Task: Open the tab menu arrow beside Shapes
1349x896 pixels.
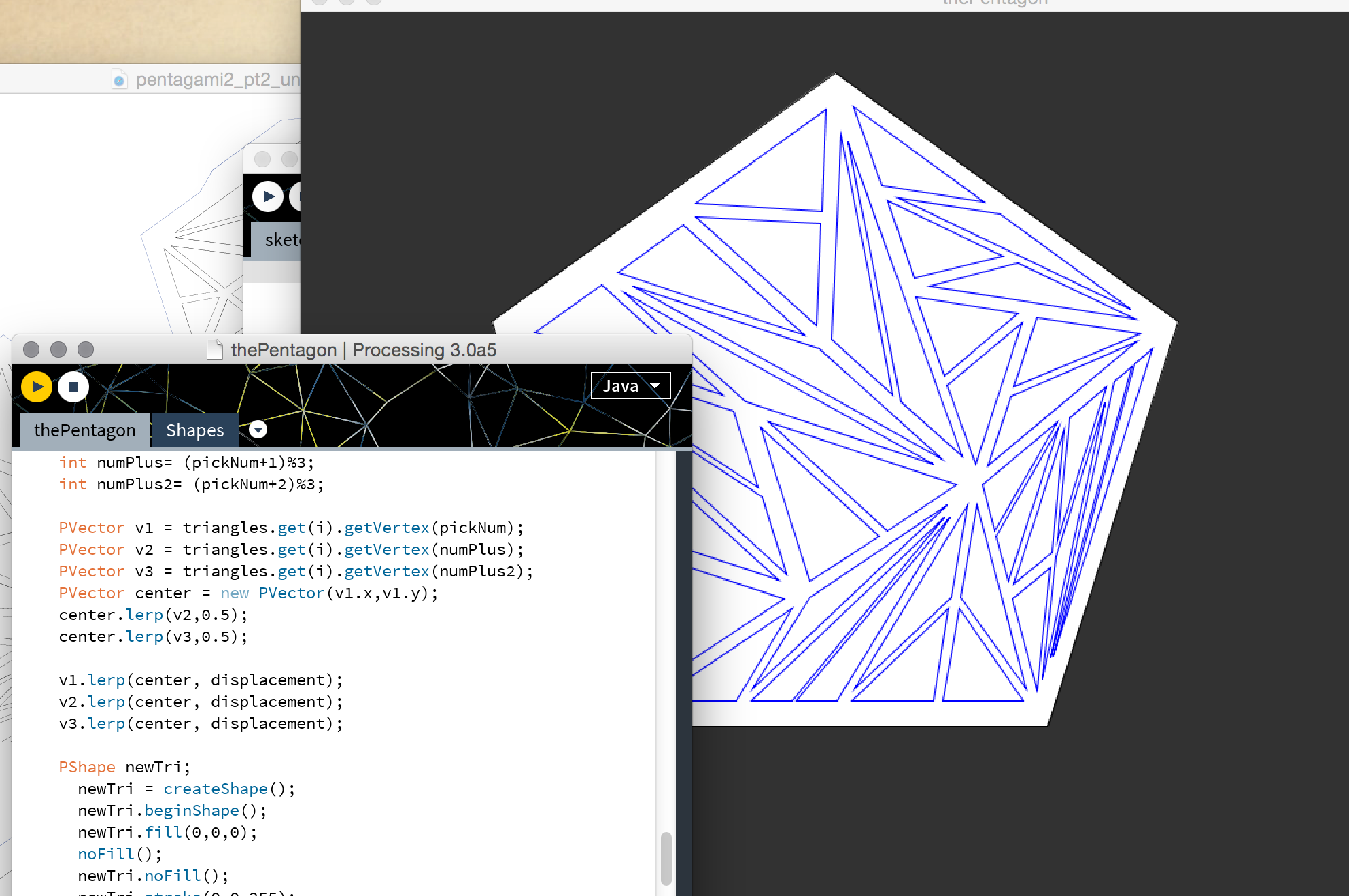Action: (258, 430)
